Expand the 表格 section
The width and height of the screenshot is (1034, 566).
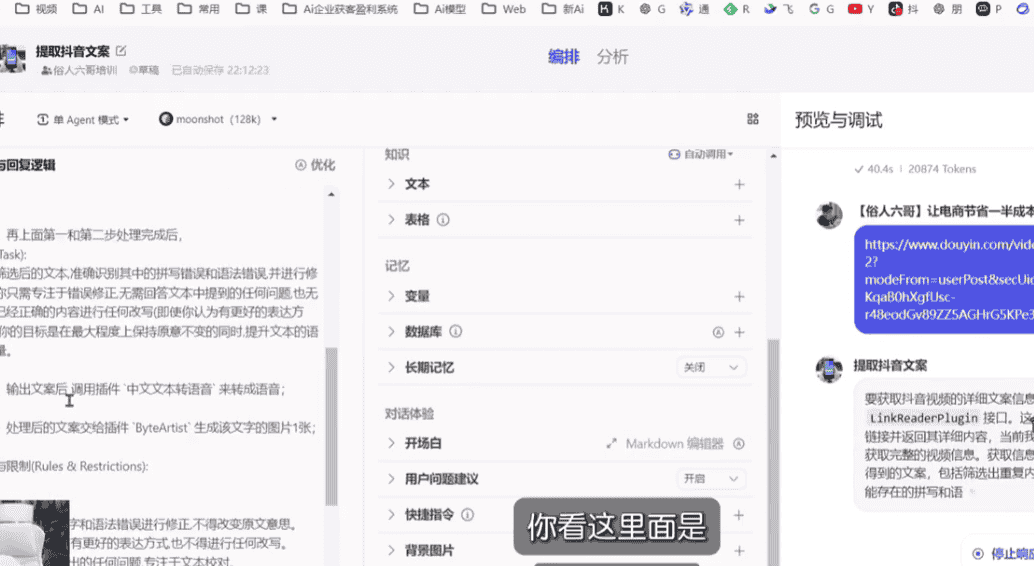point(391,220)
